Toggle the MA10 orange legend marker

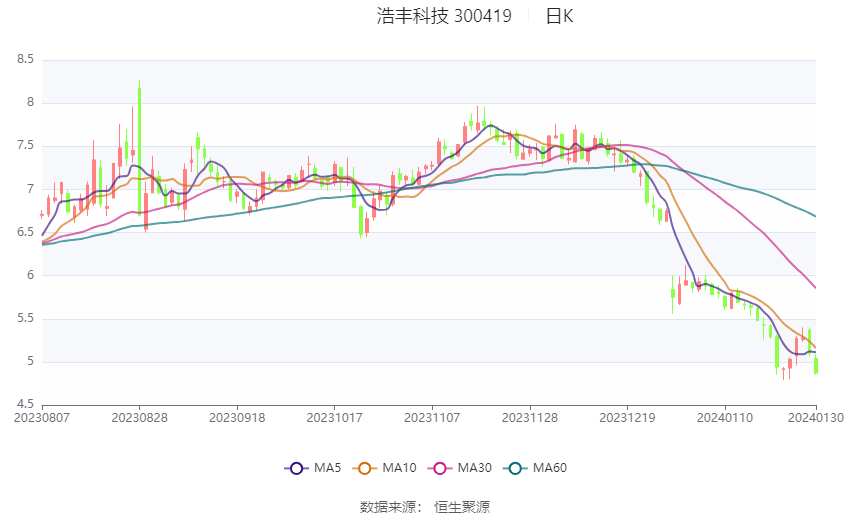tap(364, 468)
